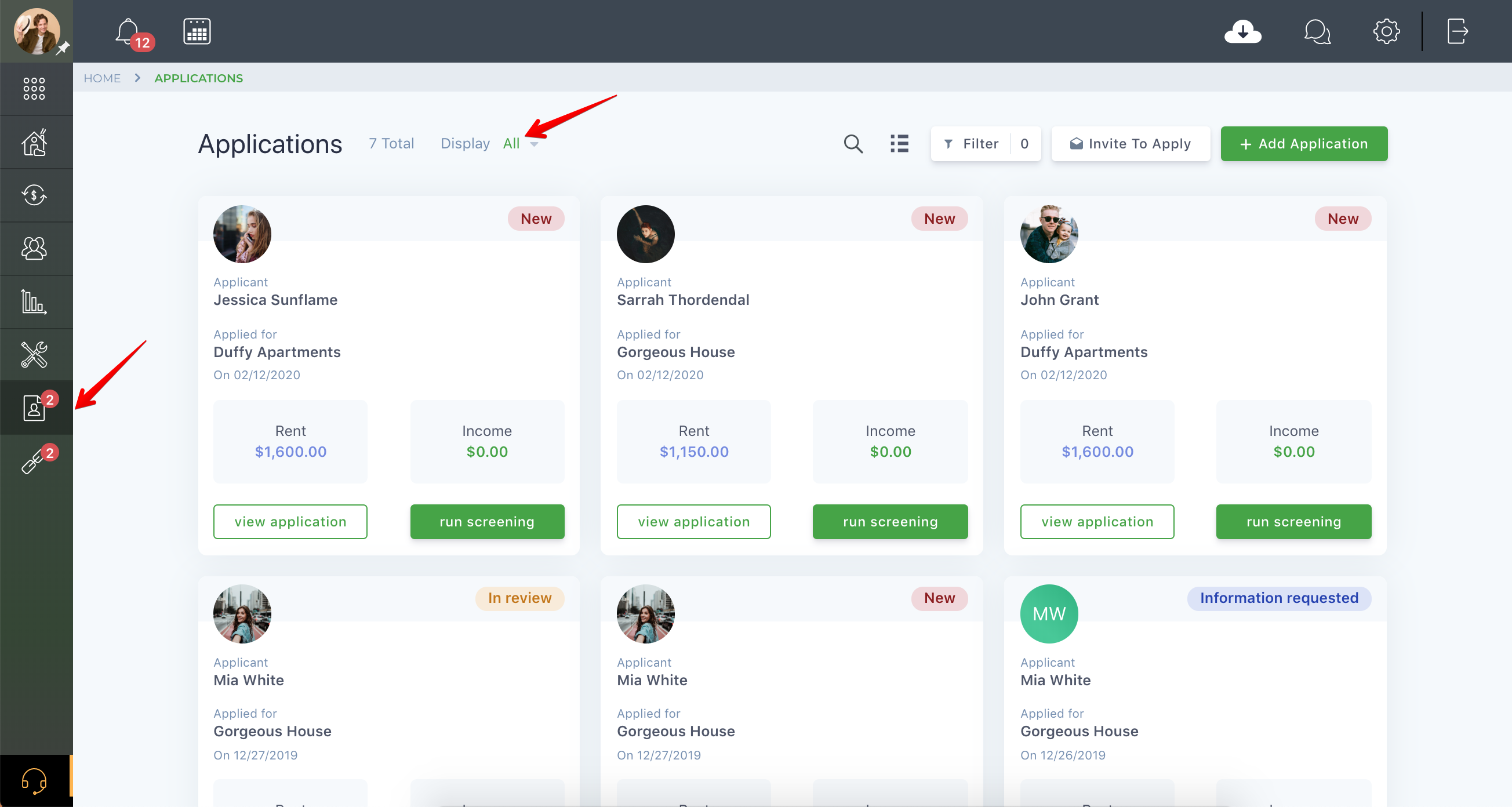Screen dimensions: 1512x807
Task: Open the maintenance tools icon in sidebar
Action: 34,354
